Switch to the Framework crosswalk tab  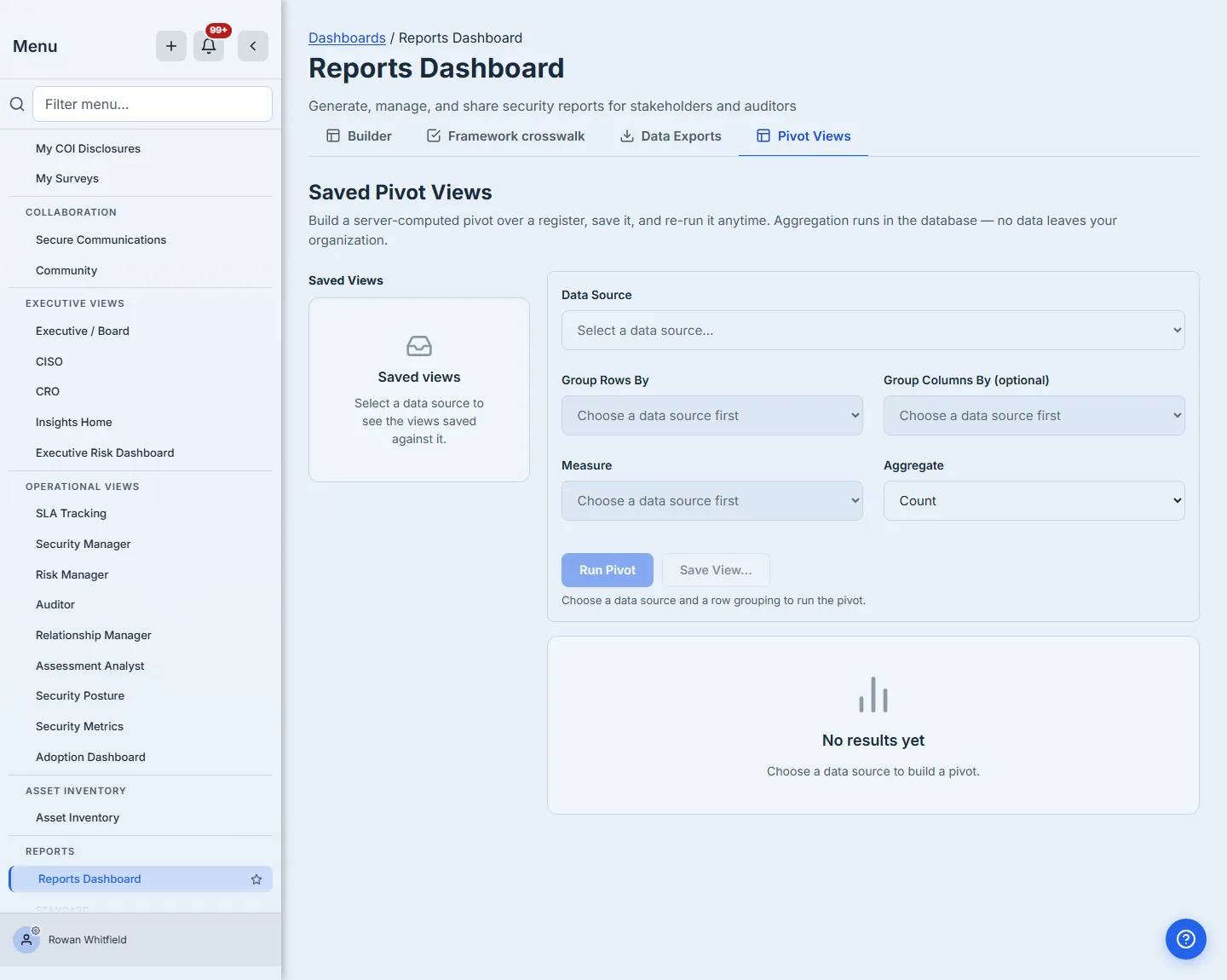505,136
